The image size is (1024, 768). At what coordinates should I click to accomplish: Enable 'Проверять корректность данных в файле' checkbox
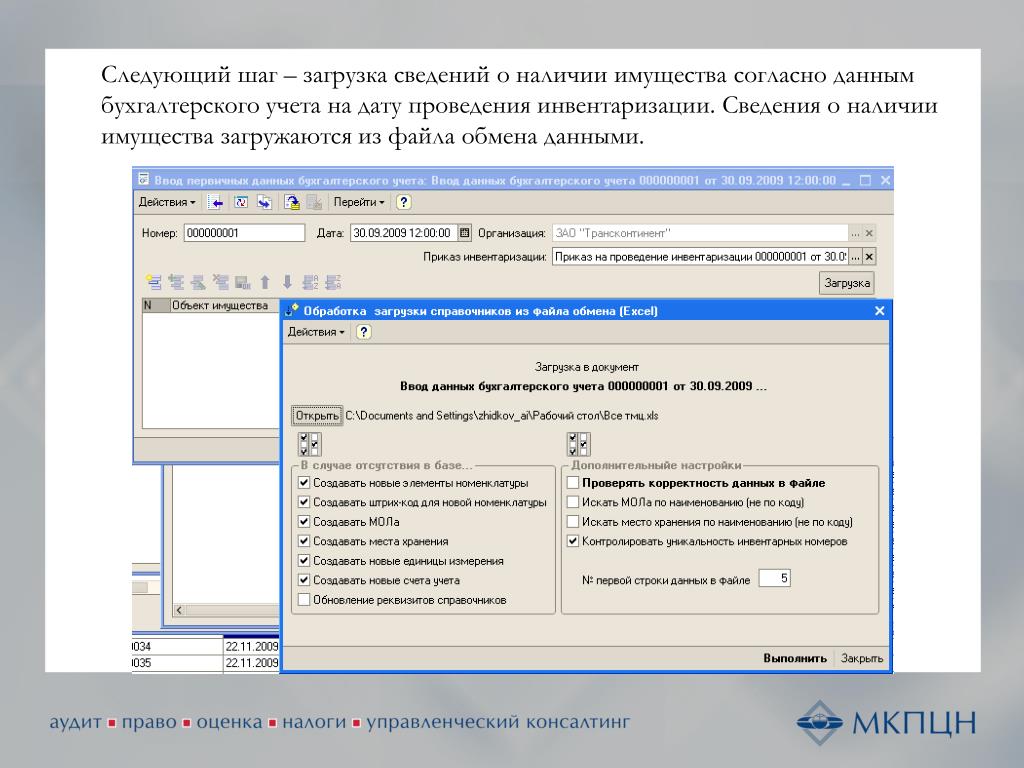point(573,483)
